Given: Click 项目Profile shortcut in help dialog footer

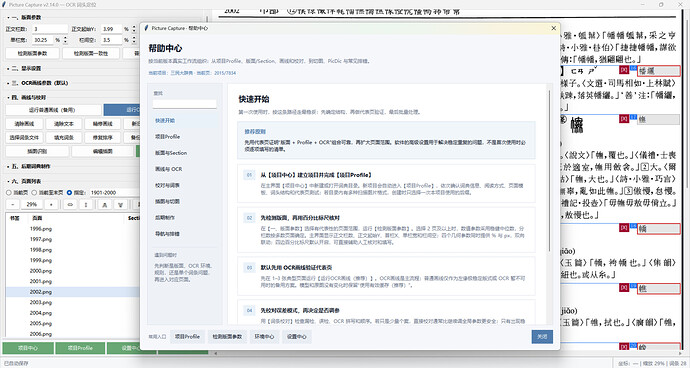Looking at the screenshot, I should point(187,337).
